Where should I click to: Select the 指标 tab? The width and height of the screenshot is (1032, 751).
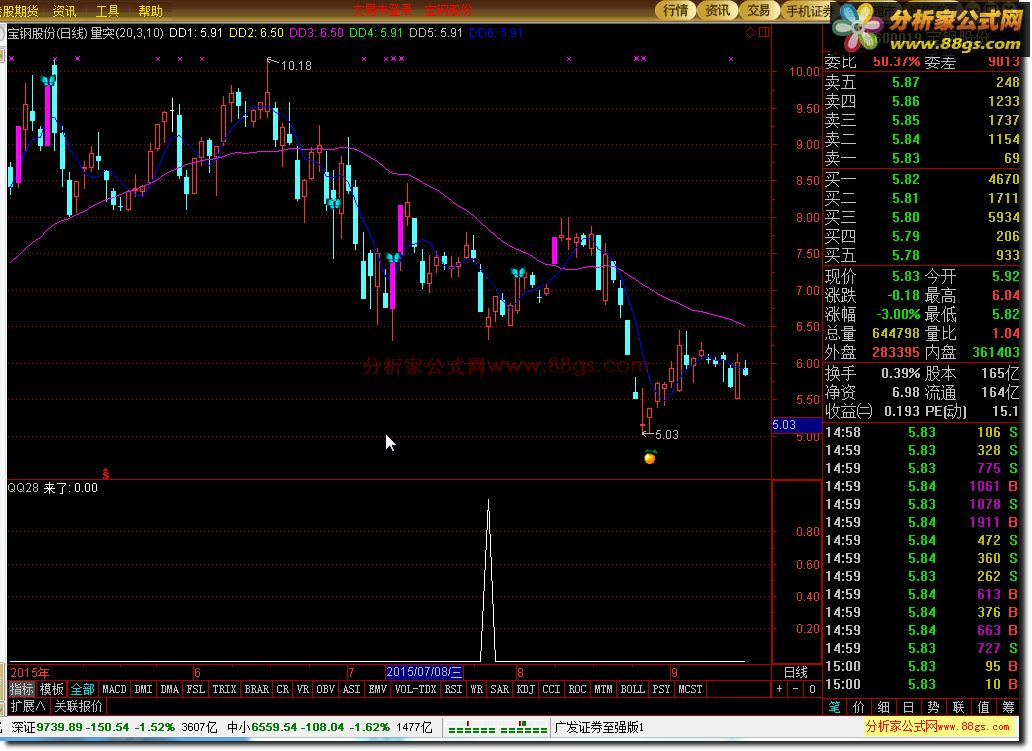[22, 689]
